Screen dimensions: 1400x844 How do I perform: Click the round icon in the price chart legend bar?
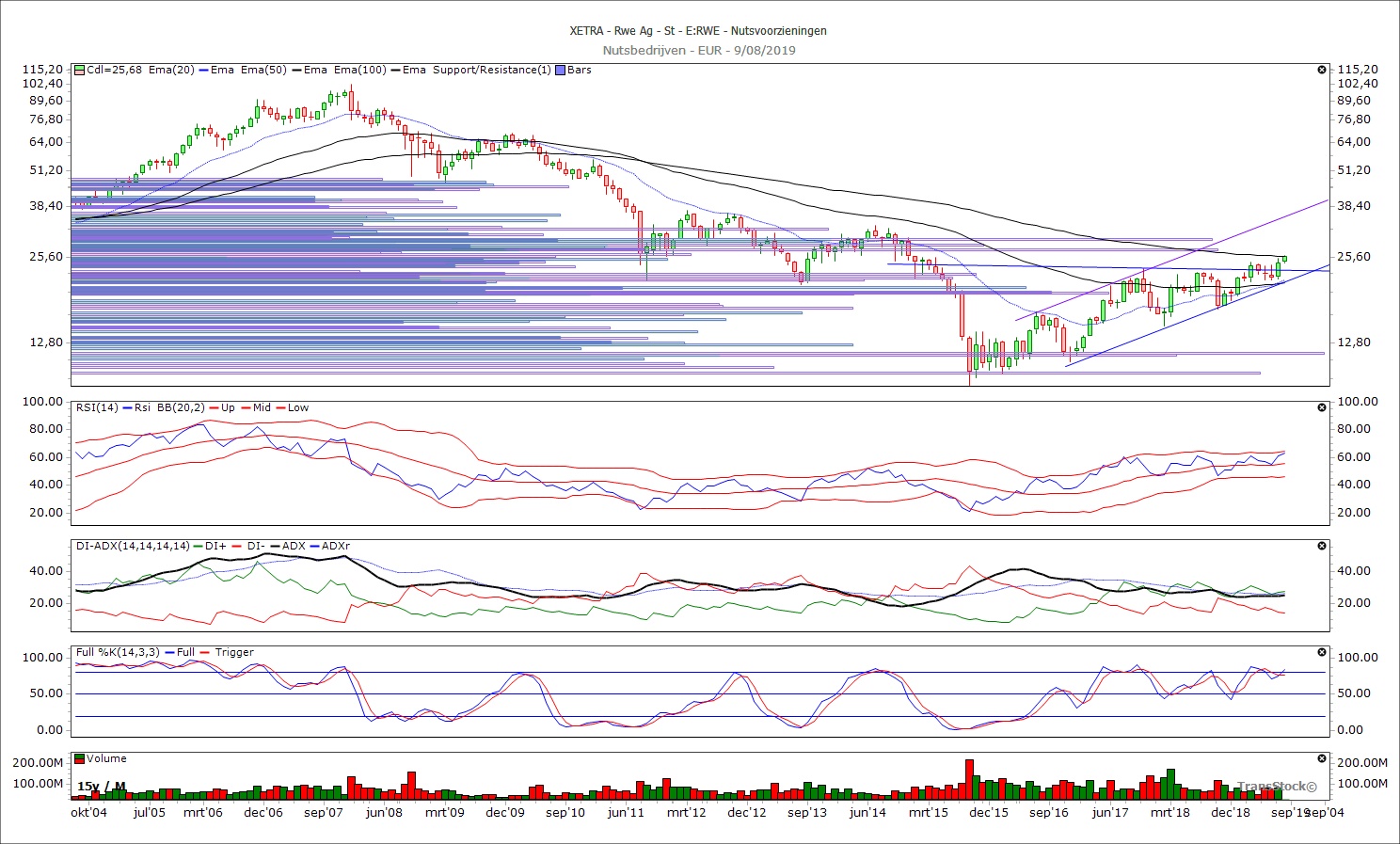(x=1322, y=70)
